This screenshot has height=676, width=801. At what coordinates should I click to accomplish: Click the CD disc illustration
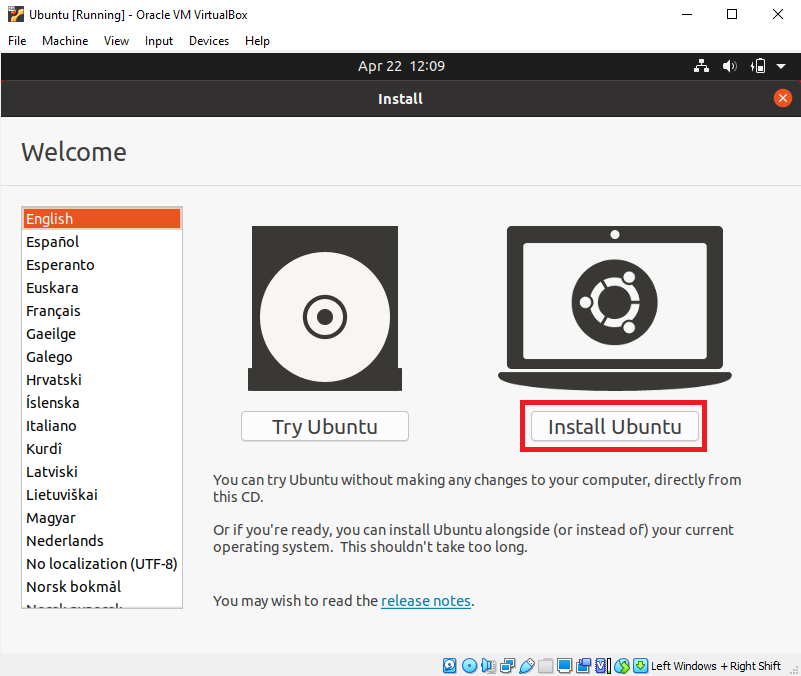click(x=325, y=309)
